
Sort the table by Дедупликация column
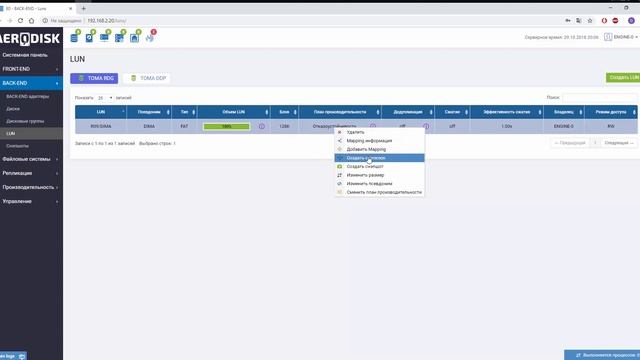(408, 112)
